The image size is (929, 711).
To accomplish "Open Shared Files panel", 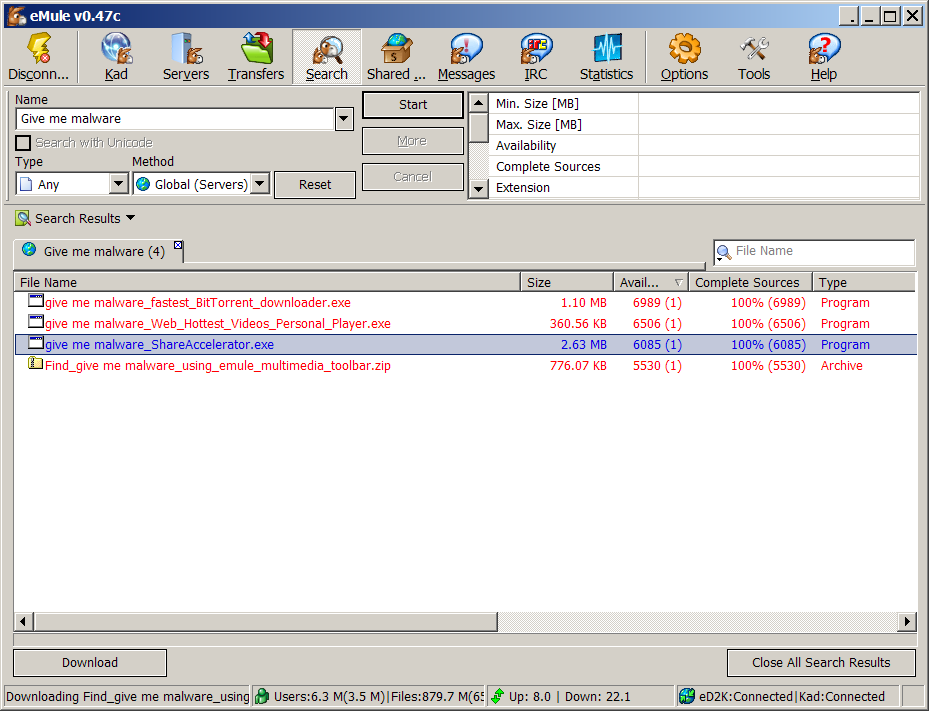I will coord(396,57).
